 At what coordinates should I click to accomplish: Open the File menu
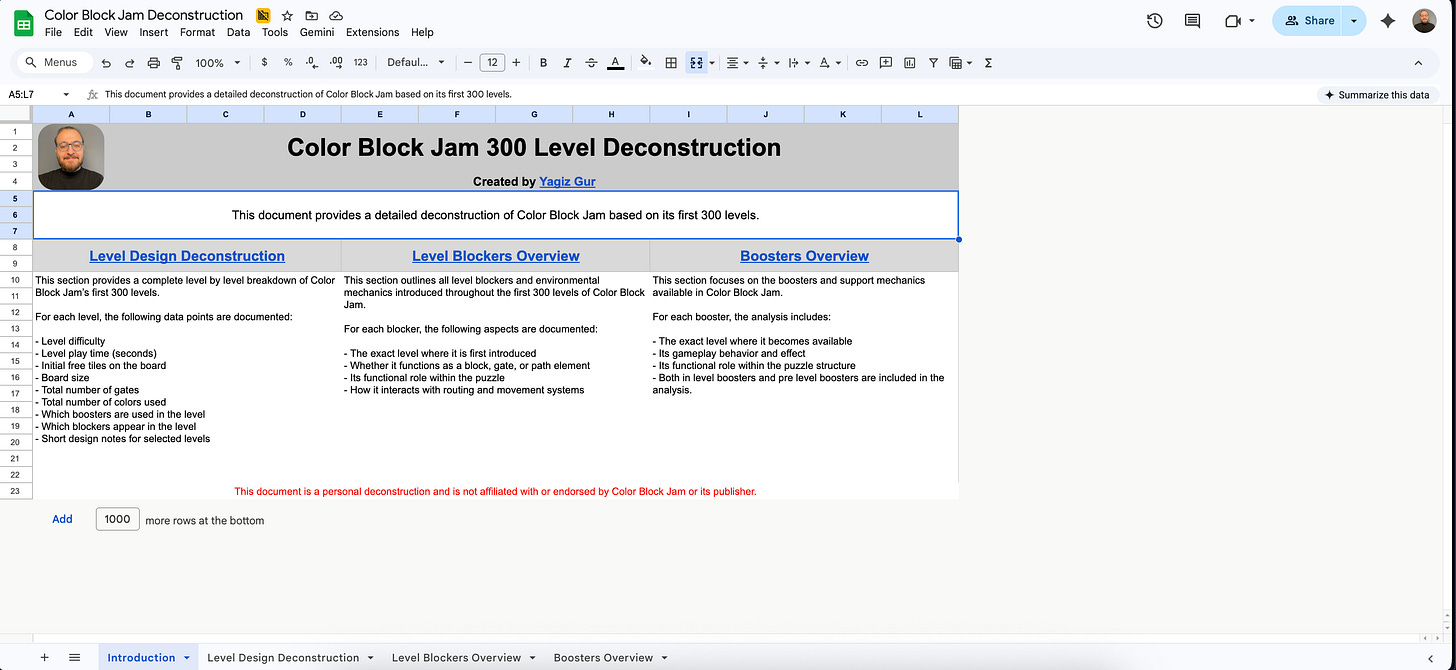54,32
